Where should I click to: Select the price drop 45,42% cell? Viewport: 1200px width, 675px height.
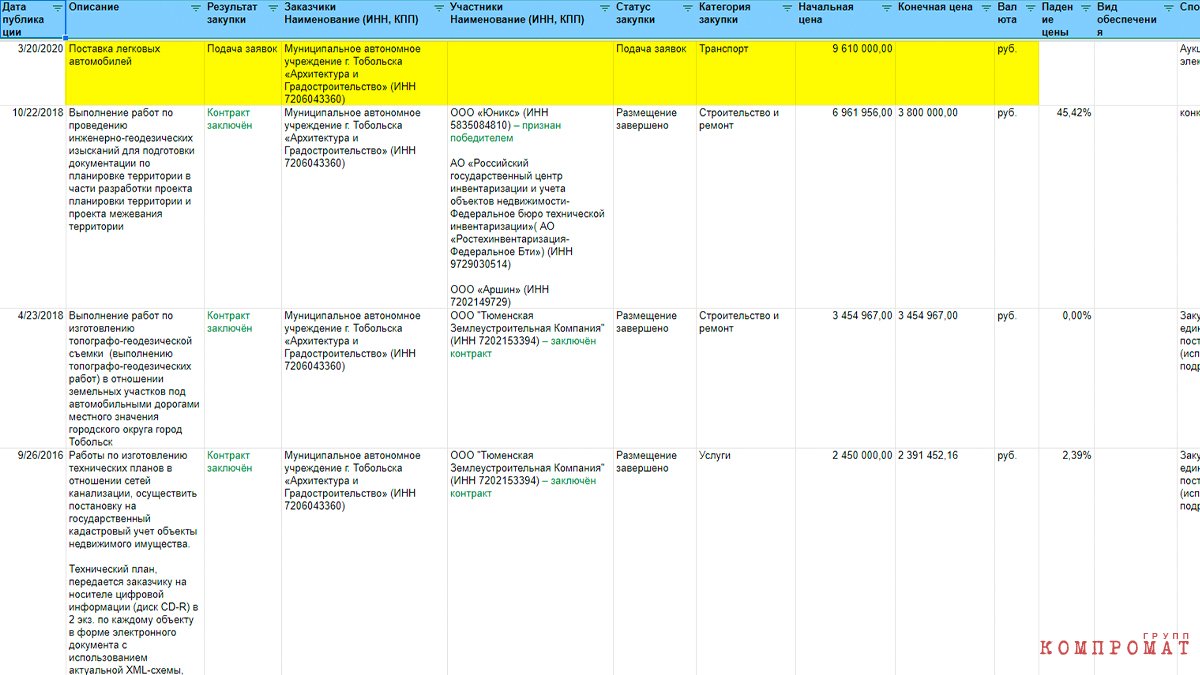click(x=1066, y=206)
